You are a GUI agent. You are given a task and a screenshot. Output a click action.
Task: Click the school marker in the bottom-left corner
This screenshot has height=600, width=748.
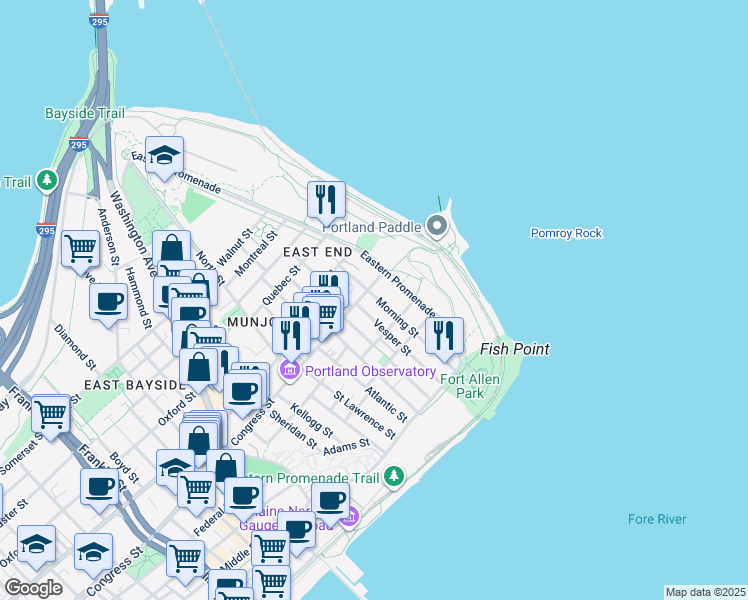(x=37, y=545)
